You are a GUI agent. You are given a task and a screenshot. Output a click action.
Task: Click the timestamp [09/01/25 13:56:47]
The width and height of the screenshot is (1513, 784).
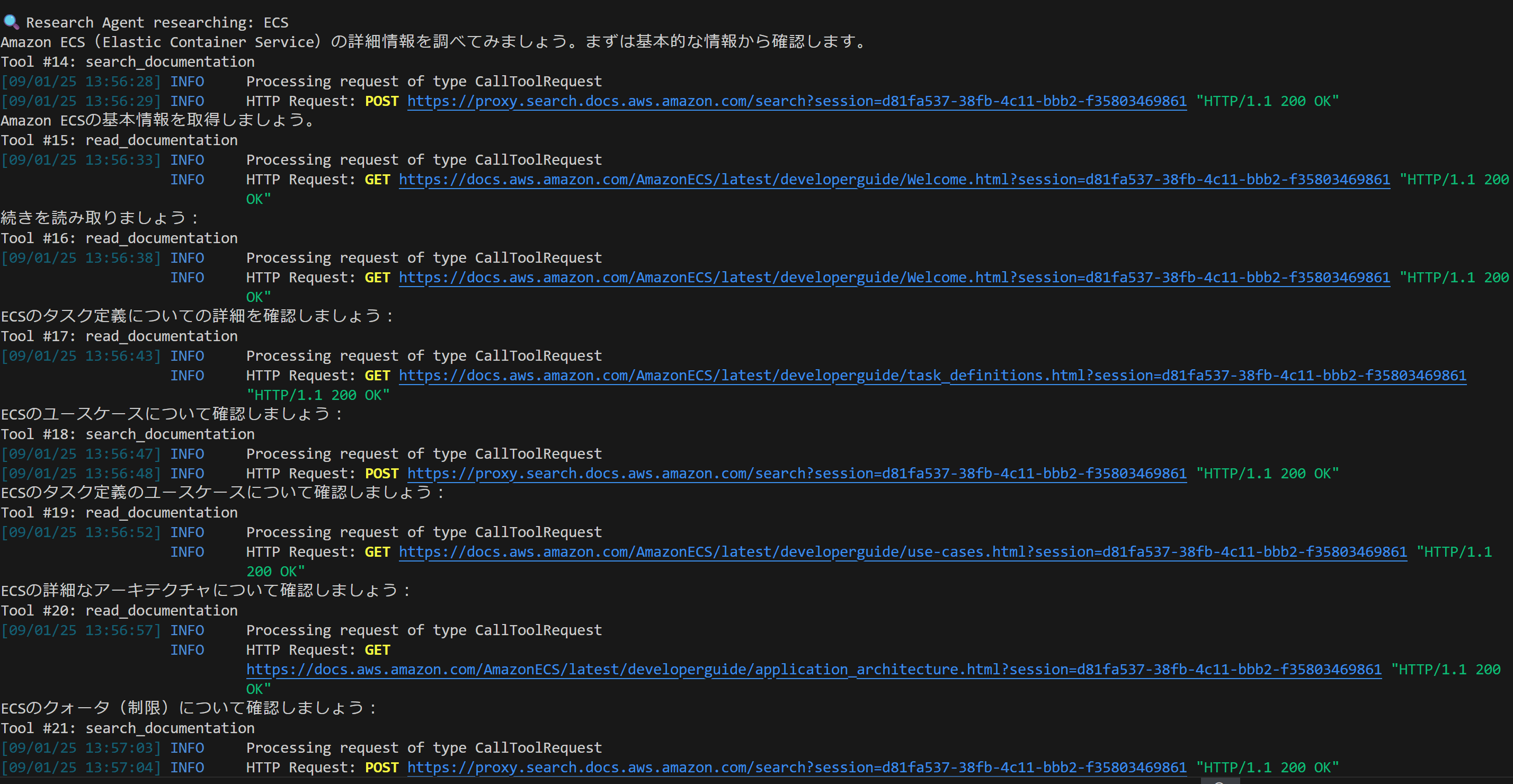(81, 454)
